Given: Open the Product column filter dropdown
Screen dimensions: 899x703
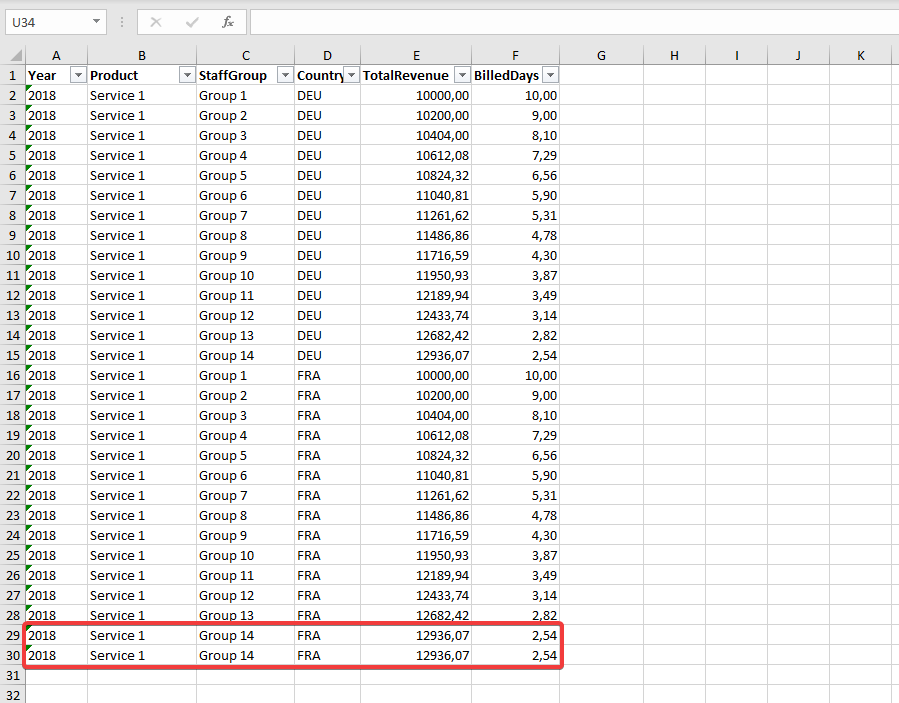Looking at the screenshot, I should tap(186, 76).
